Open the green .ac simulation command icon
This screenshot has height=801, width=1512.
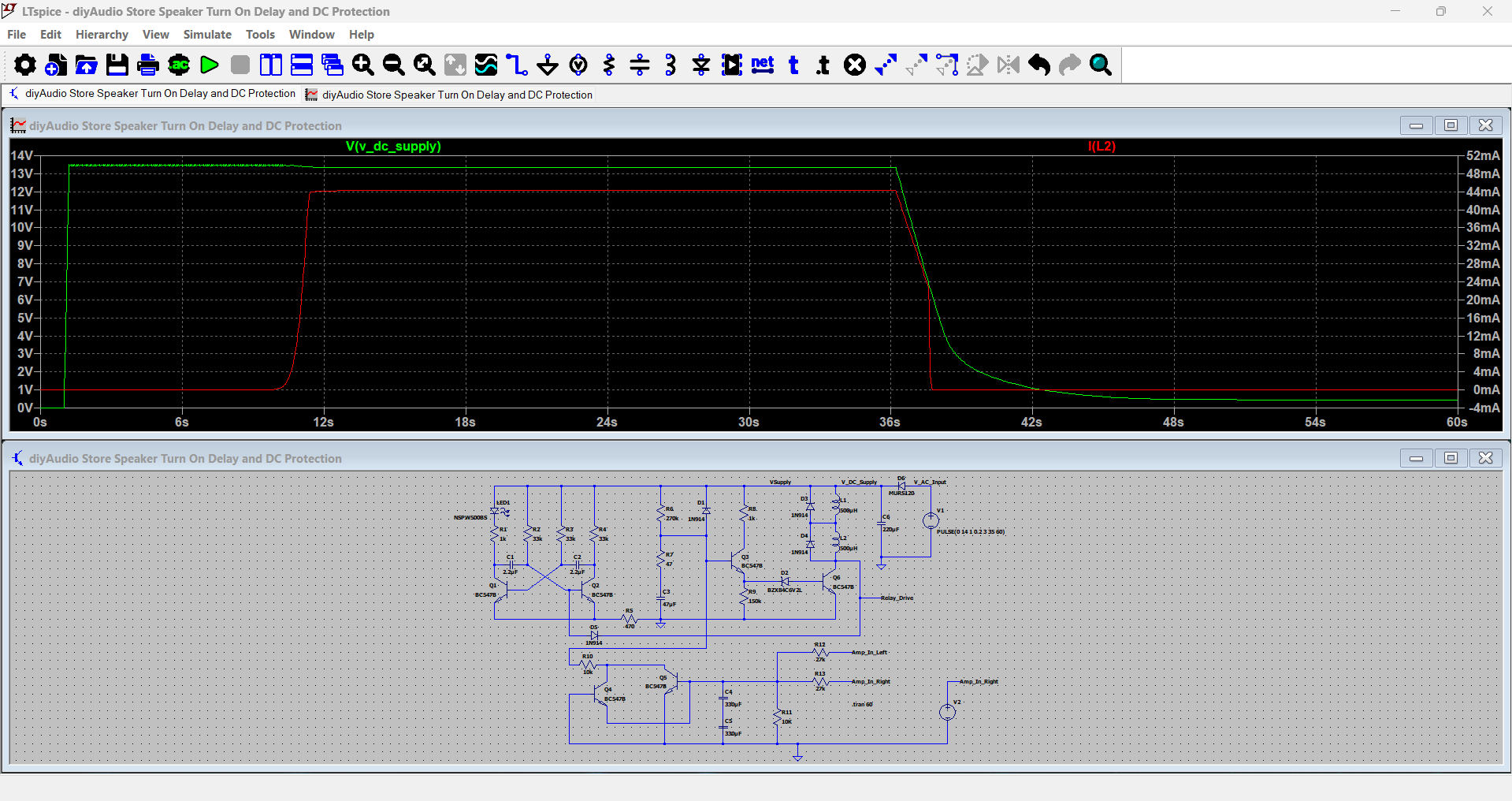(x=179, y=65)
